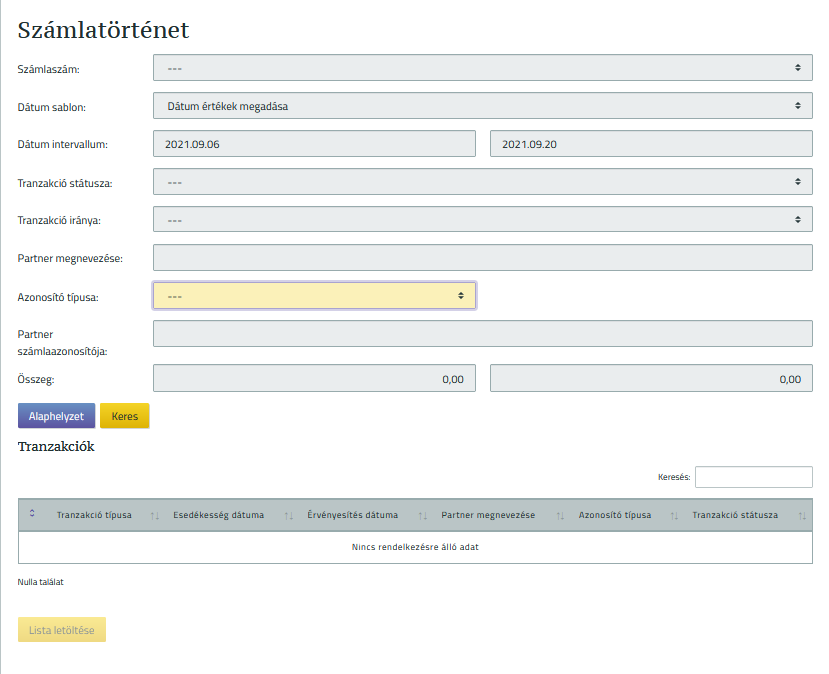Expand the Tranzakció iránya dropdown
The width and height of the screenshot is (829, 674).
click(482, 220)
